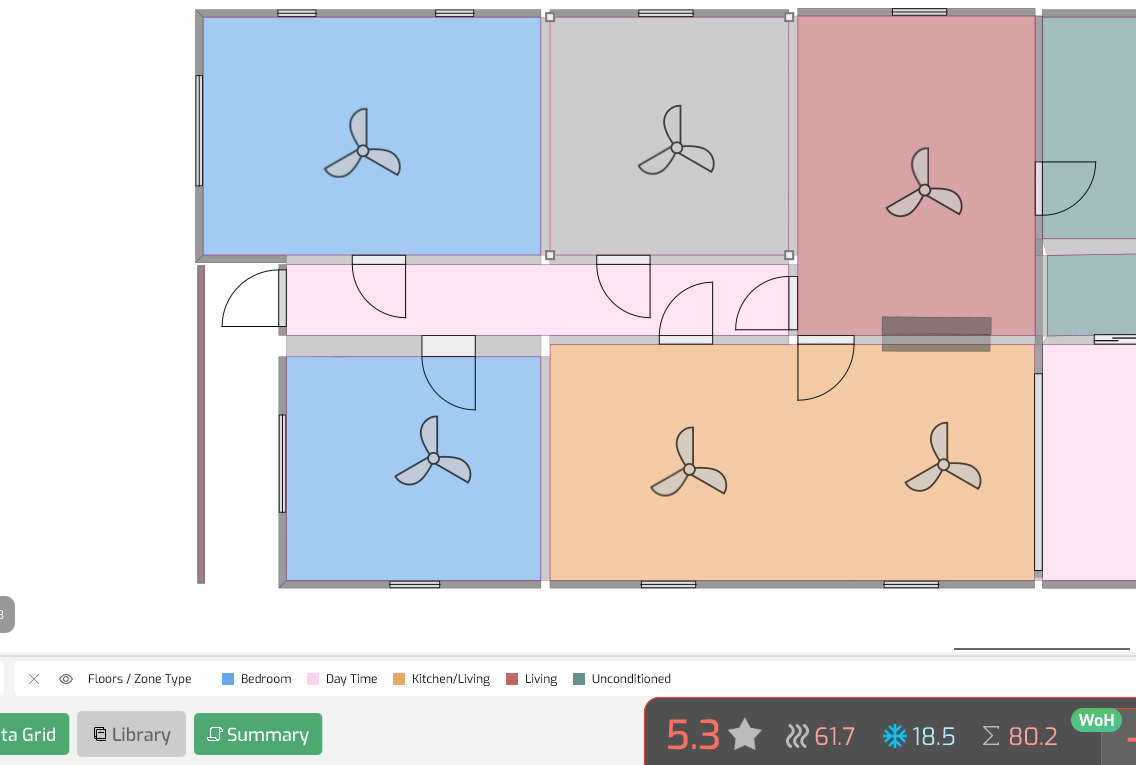Click the Kitchen/Living orange legend swatch
Image resolution: width=1136 pixels, height=765 pixels.
399,679
